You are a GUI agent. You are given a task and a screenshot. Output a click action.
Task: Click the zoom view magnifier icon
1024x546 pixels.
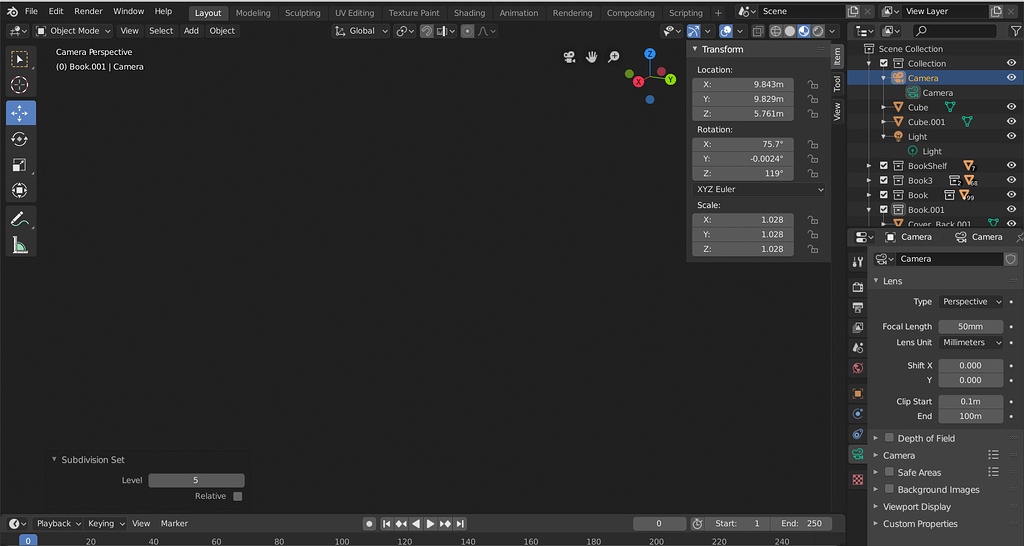coord(613,57)
